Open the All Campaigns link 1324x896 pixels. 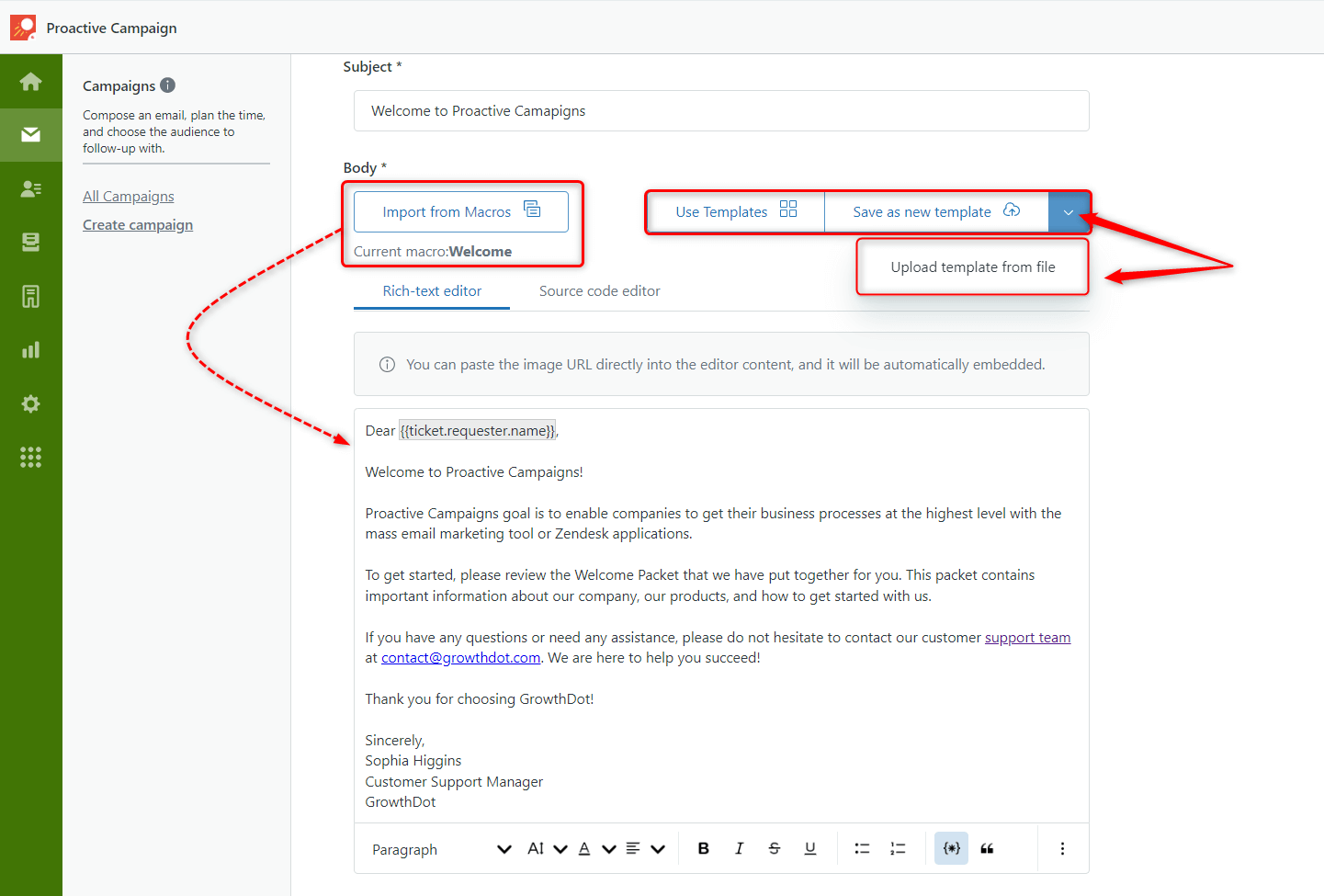click(x=129, y=196)
